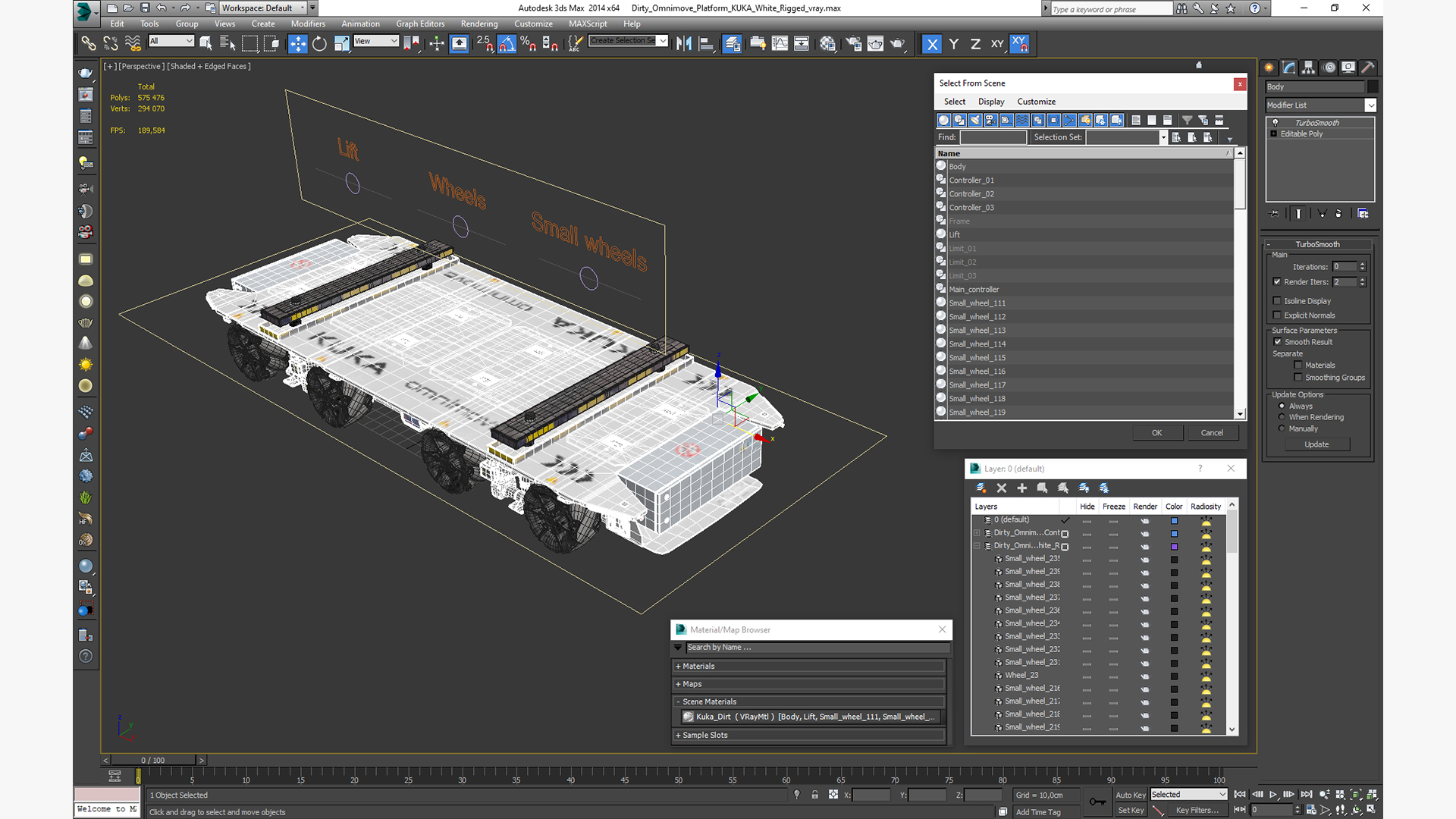Open the Graph Editors menu
This screenshot has height=819, width=1456.
(x=420, y=24)
